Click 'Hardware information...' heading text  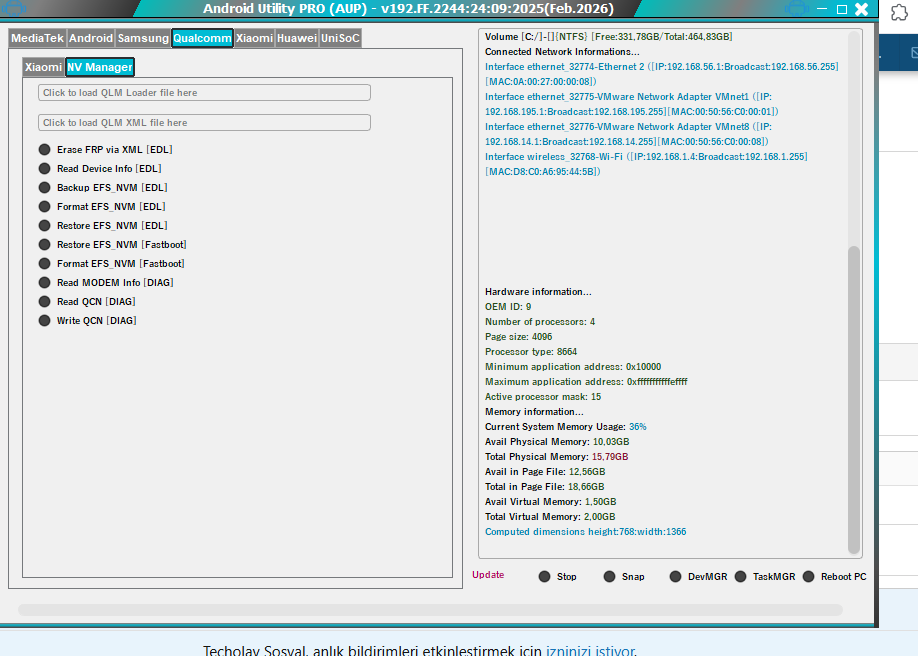(x=538, y=292)
